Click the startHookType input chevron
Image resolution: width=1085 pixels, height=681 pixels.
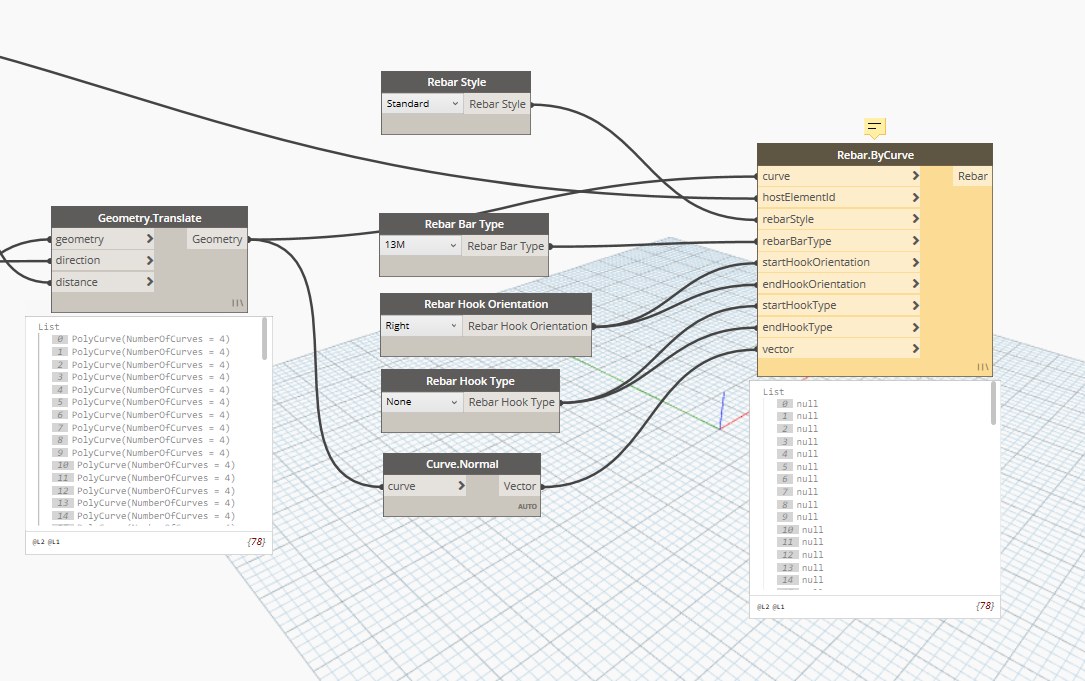pos(915,305)
